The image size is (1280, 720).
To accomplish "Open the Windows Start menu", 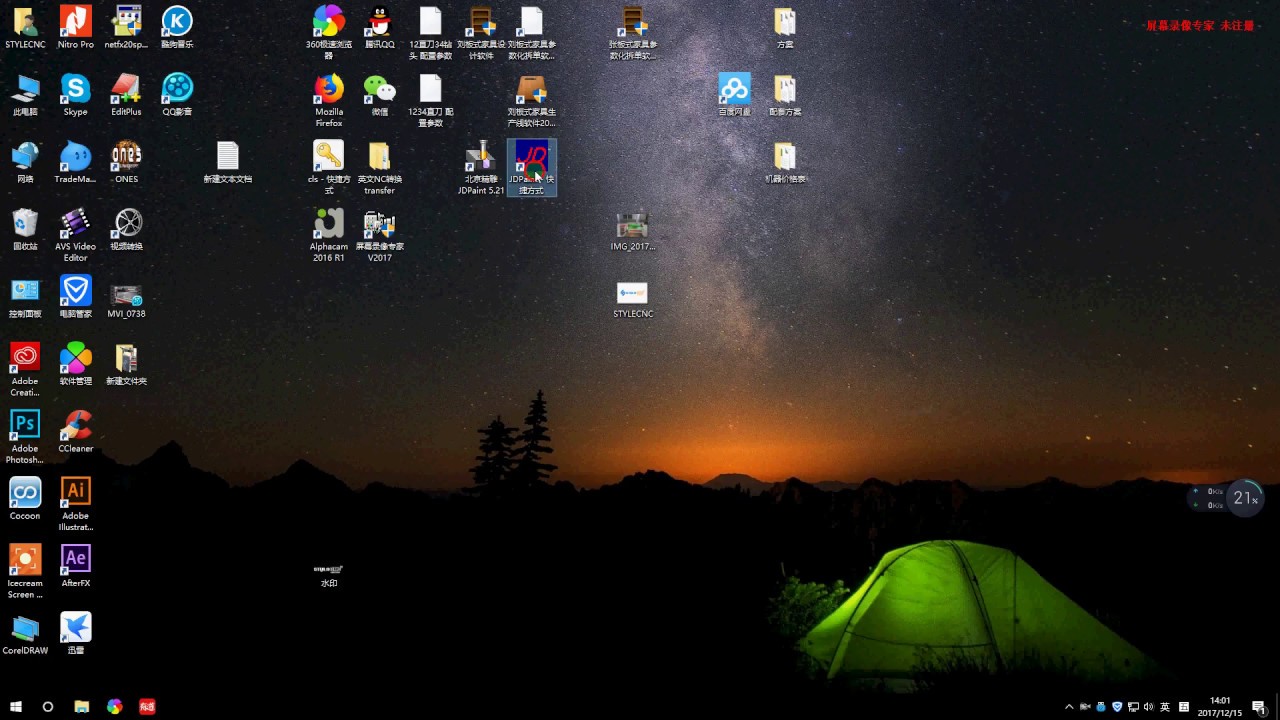I will click(x=16, y=707).
